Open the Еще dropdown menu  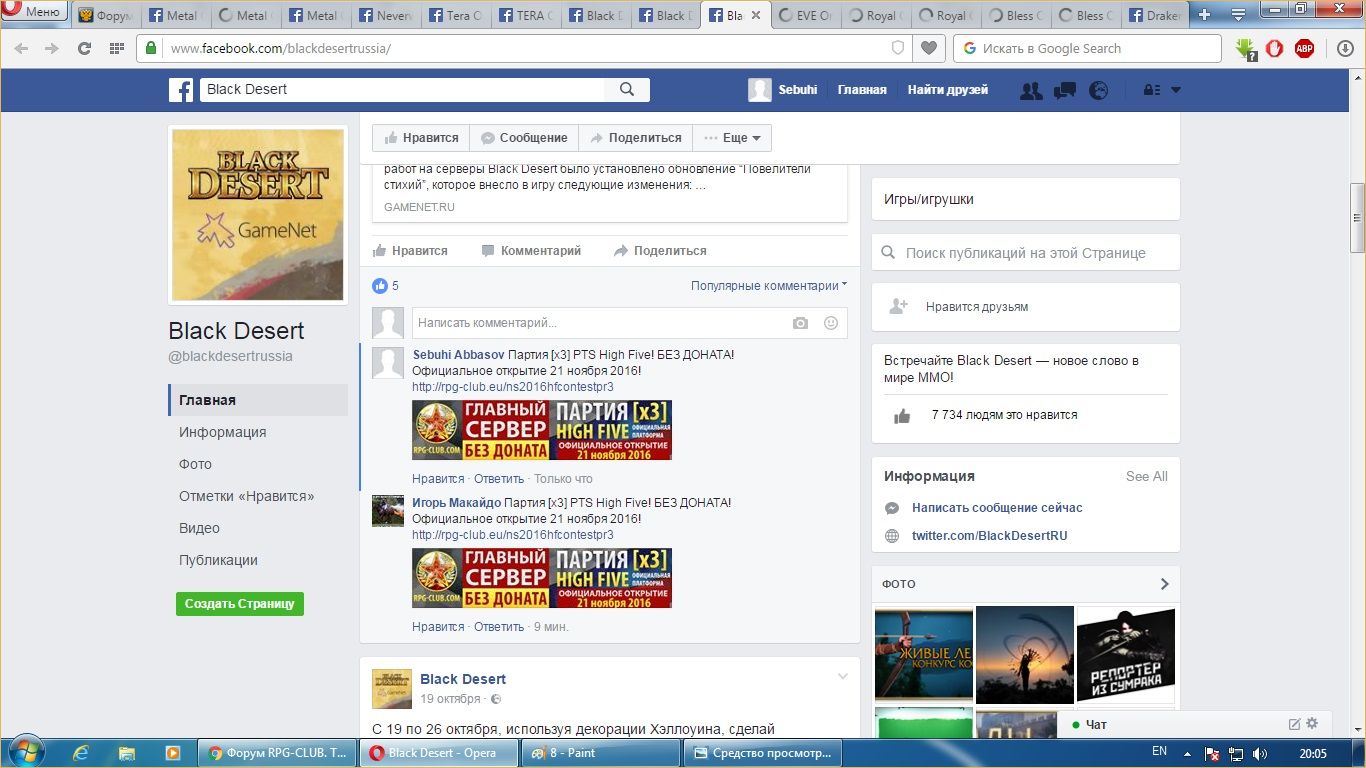732,138
